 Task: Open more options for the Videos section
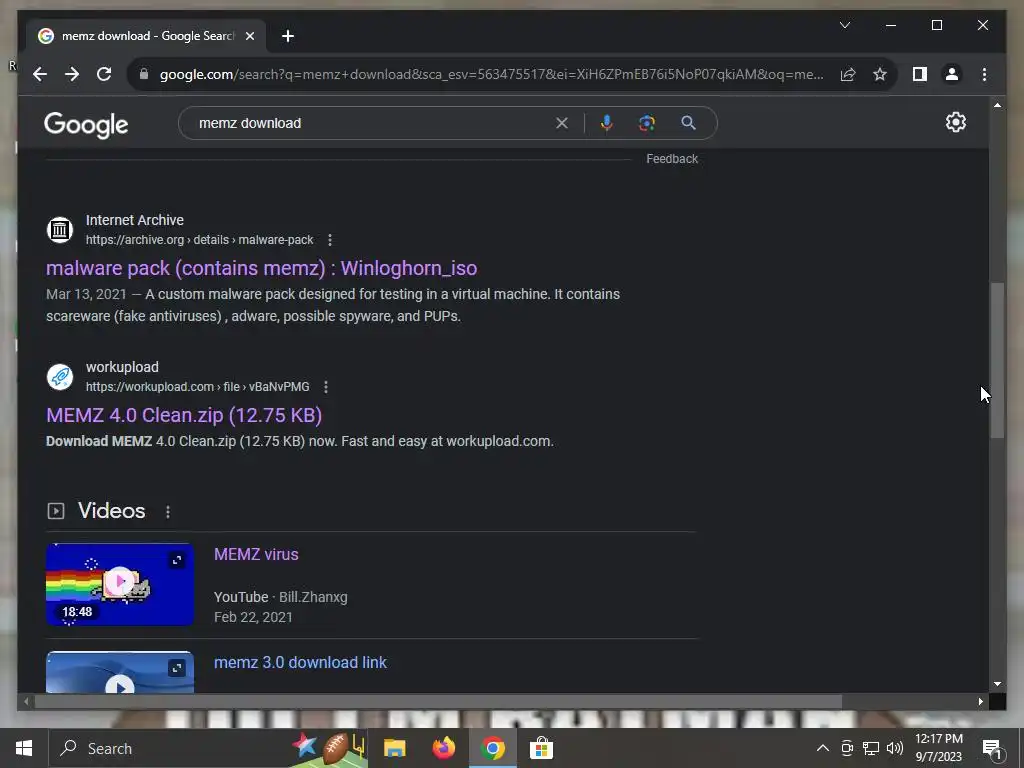(168, 511)
